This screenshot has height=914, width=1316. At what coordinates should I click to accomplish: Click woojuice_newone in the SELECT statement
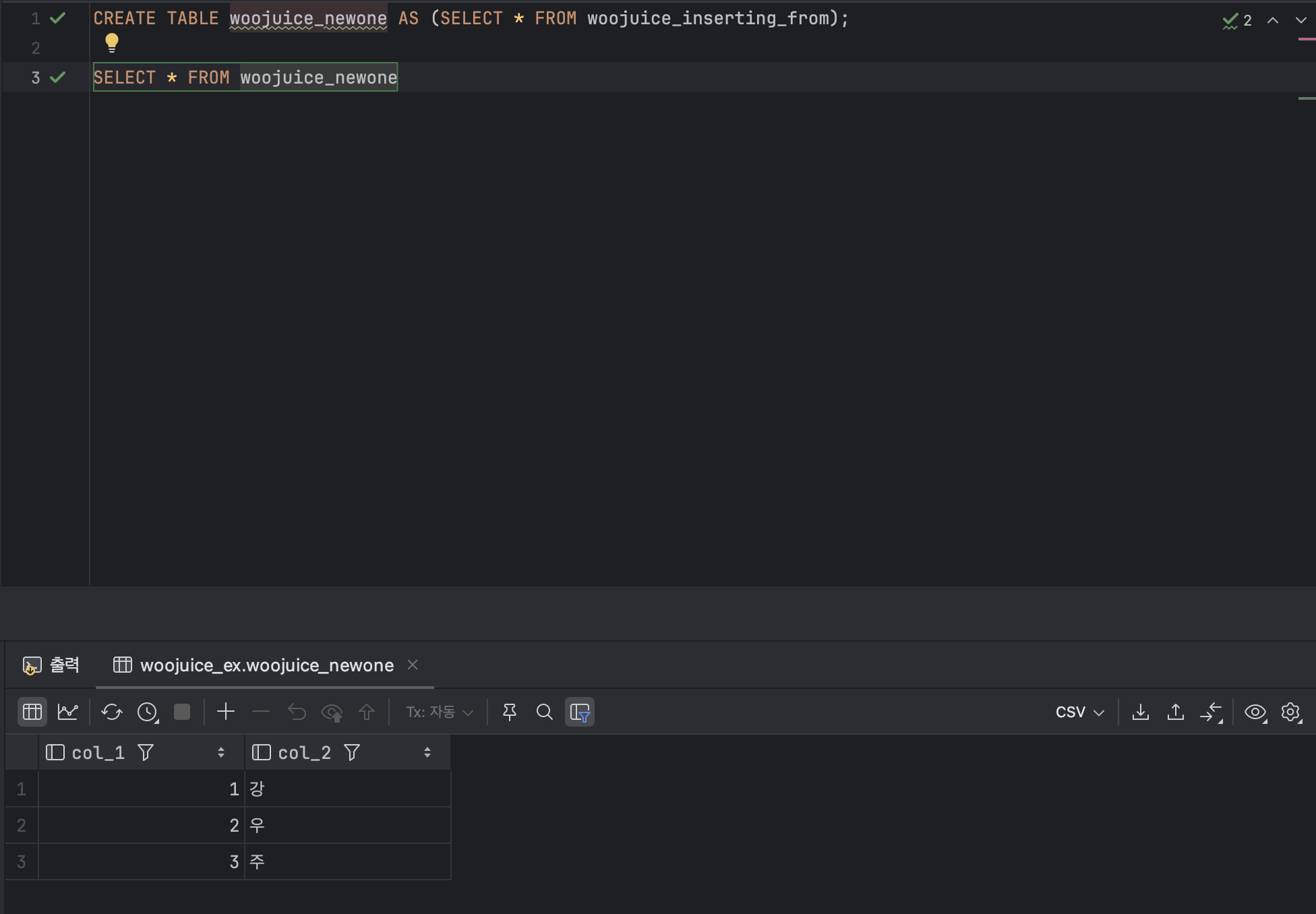tap(319, 78)
